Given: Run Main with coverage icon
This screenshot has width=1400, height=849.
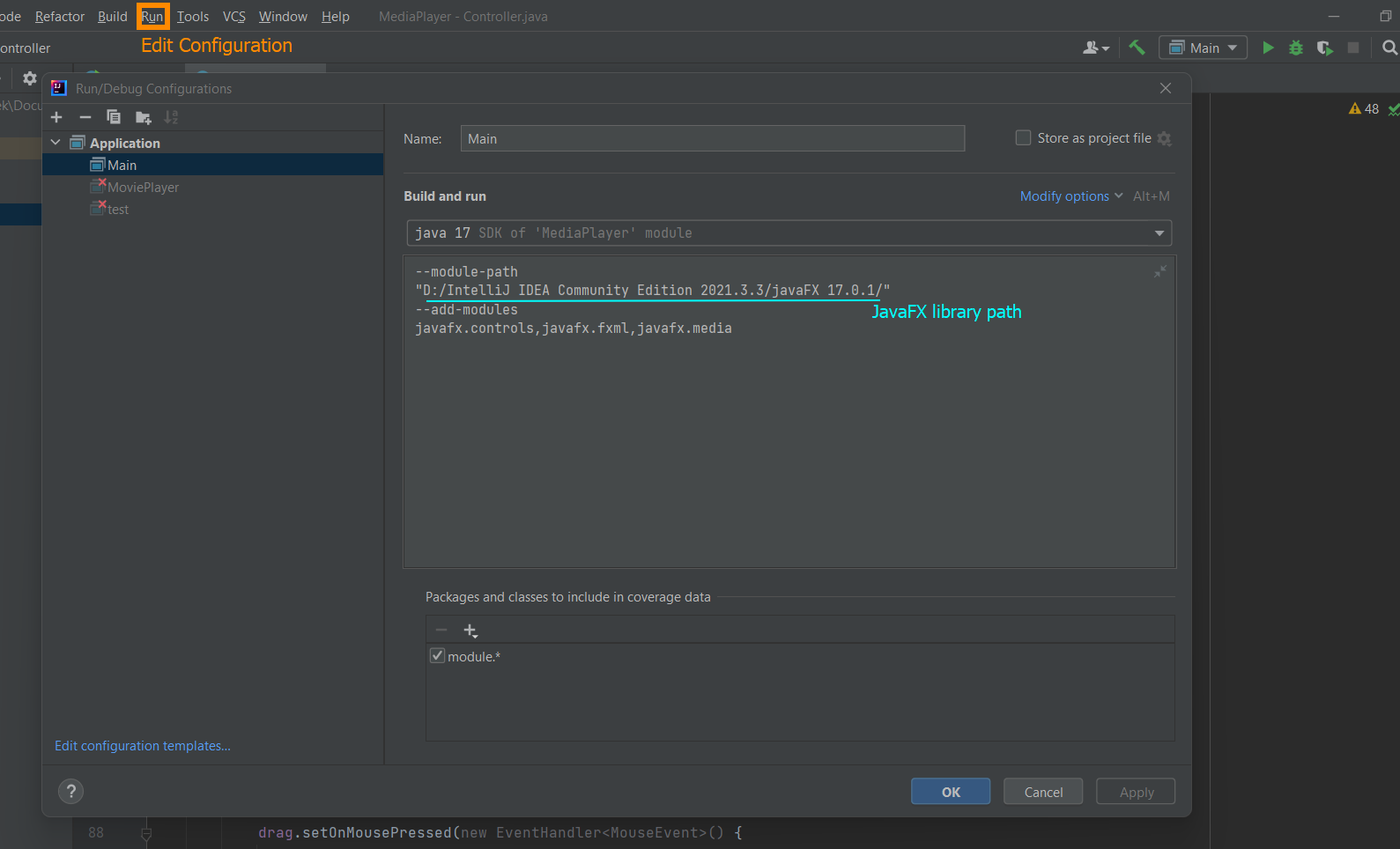Looking at the screenshot, I should coord(1324,48).
